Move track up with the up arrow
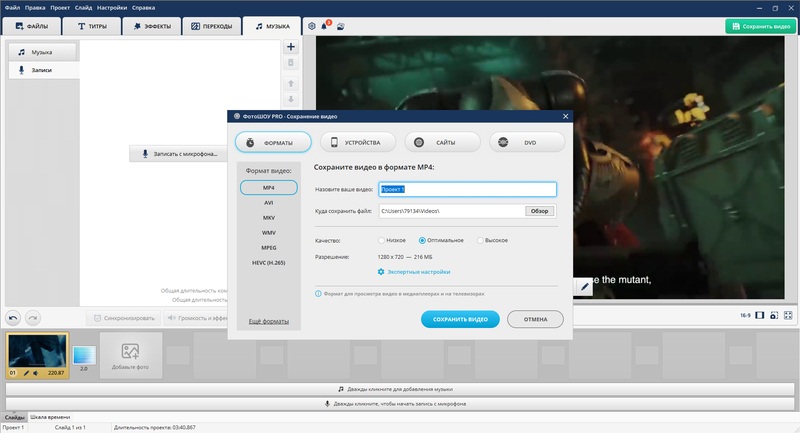Screen dimensions: 800x433 point(291,83)
